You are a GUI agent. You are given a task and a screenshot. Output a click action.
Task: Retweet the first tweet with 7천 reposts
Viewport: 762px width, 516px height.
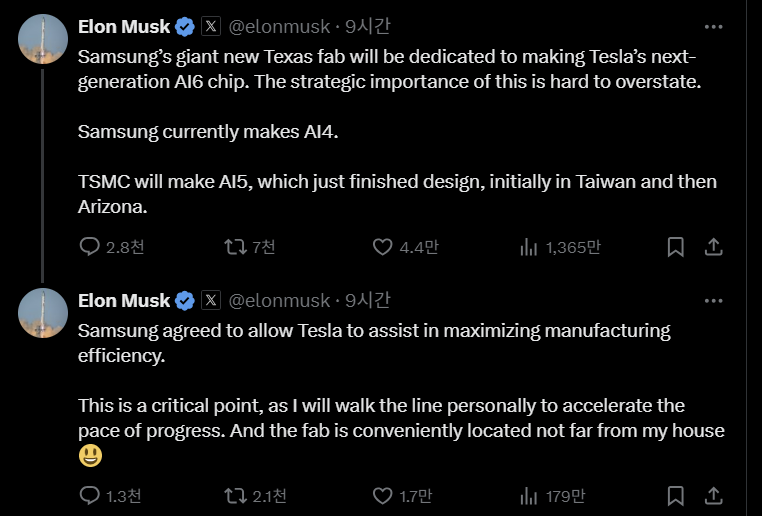tap(236, 247)
